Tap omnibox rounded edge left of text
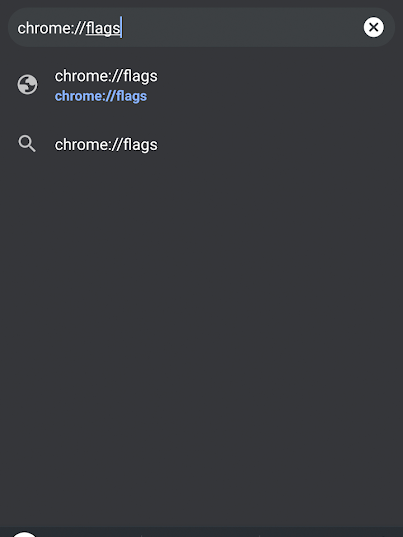Viewport: 403px width, 537px height. click(x=12, y=27)
